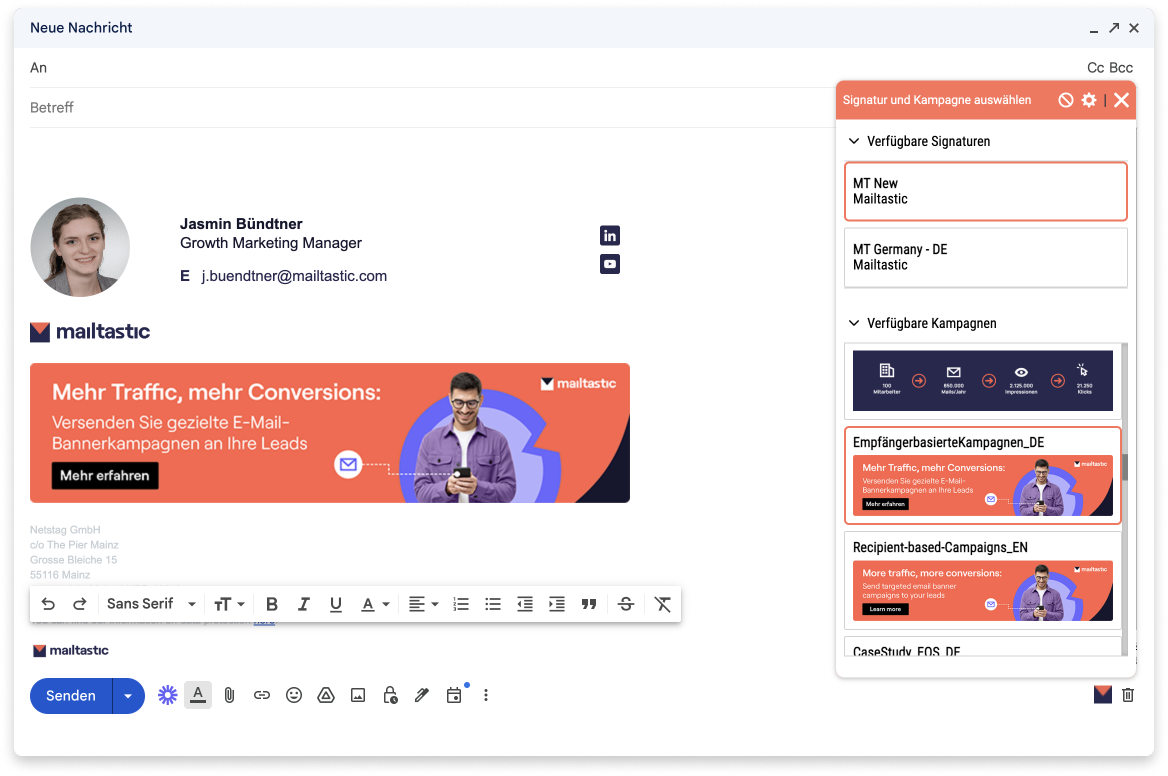The width and height of the screenshot is (1168, 776).
Task: Click the Senden button
Action: coord(71,696)
